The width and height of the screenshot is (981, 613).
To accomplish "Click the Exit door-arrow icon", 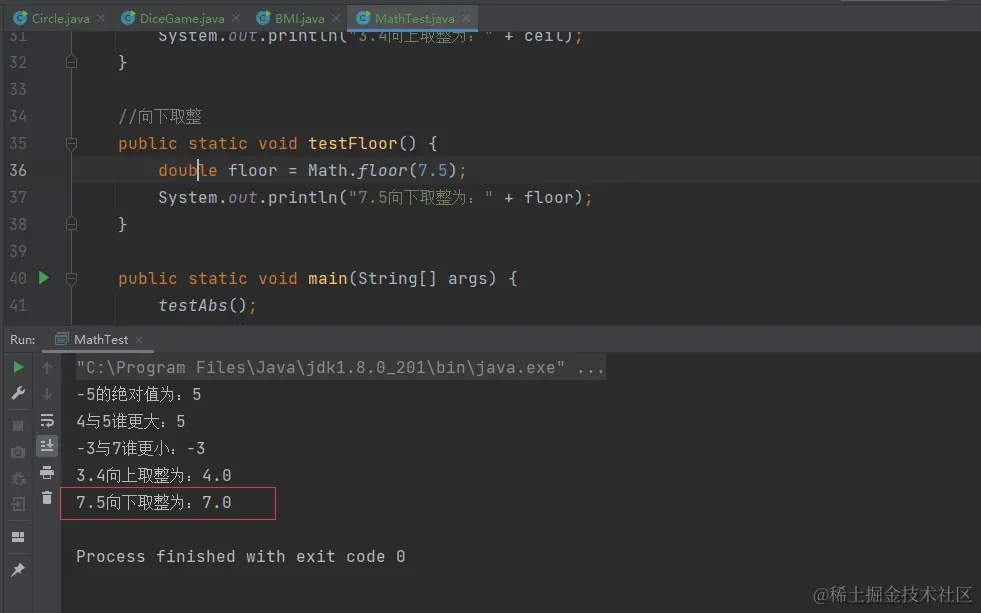I will [x=18, y=504].
